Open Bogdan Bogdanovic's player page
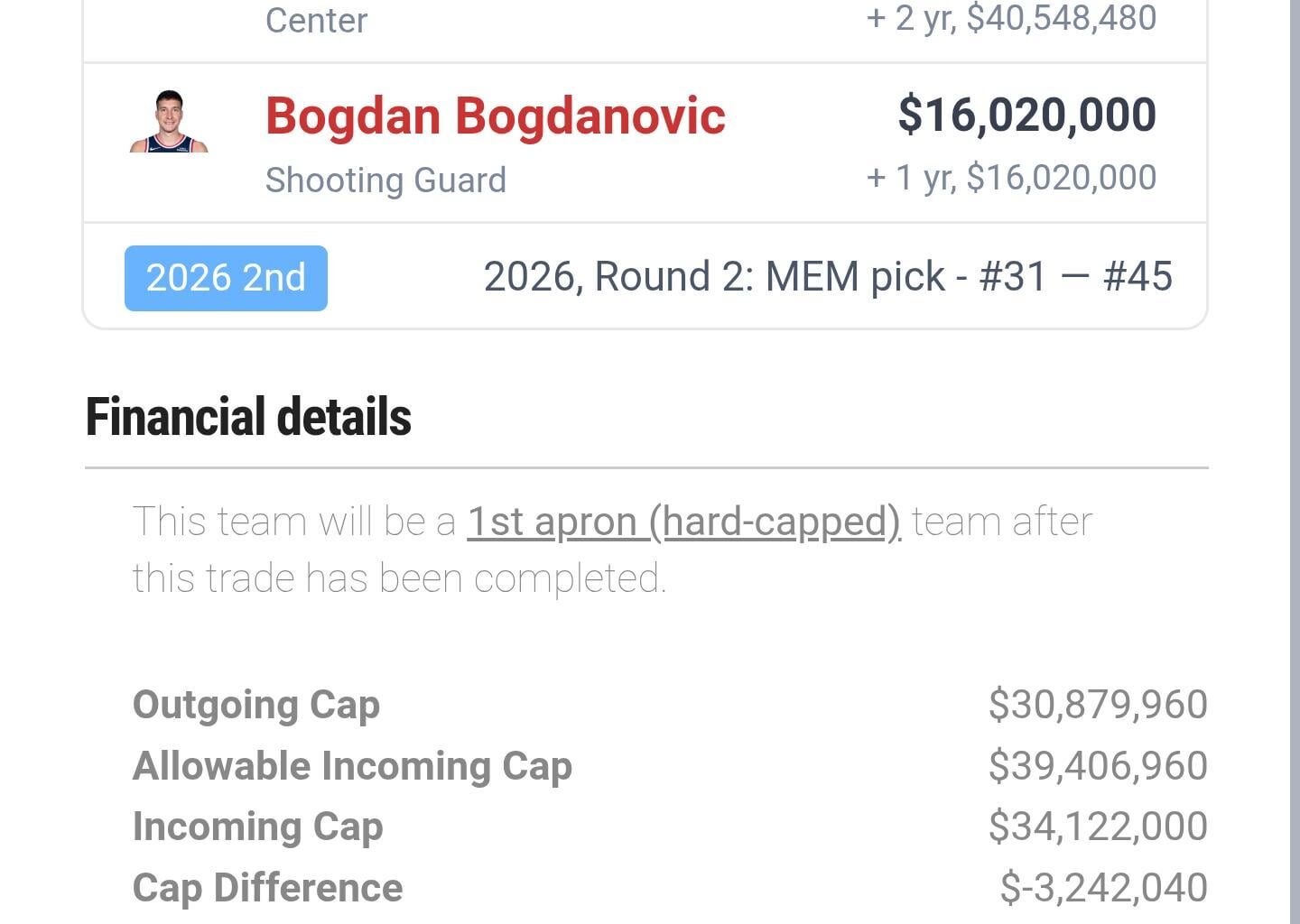 495,115
